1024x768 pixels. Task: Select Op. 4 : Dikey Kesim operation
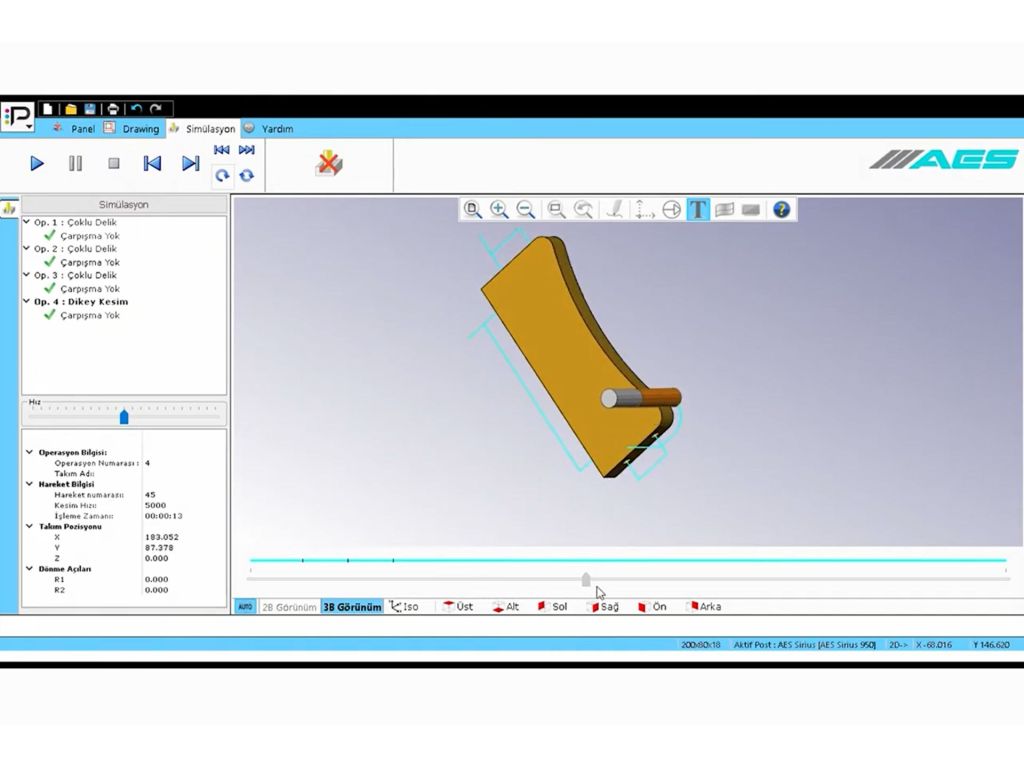pos(81,301)
